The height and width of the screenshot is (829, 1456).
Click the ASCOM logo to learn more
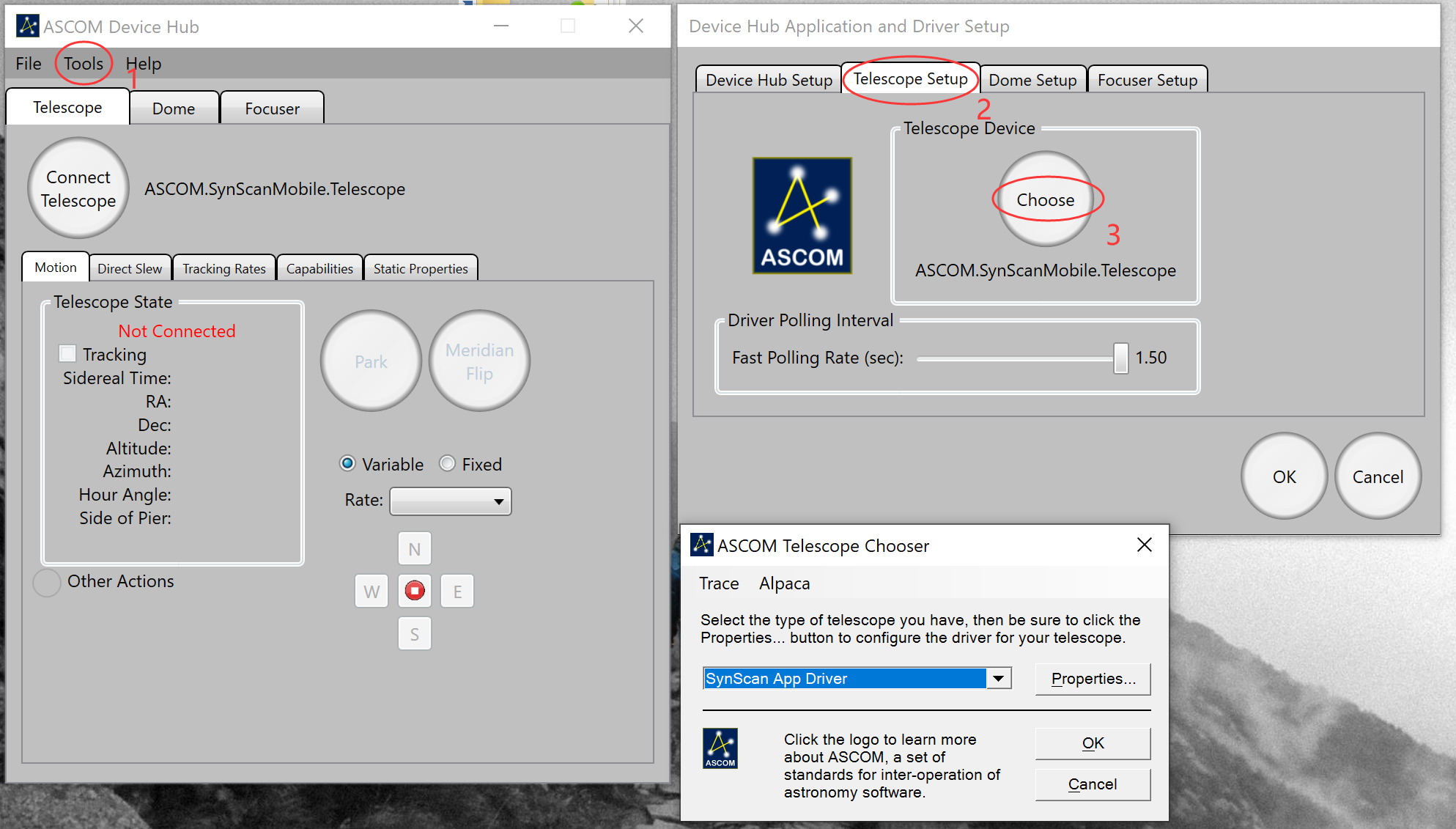720,748
